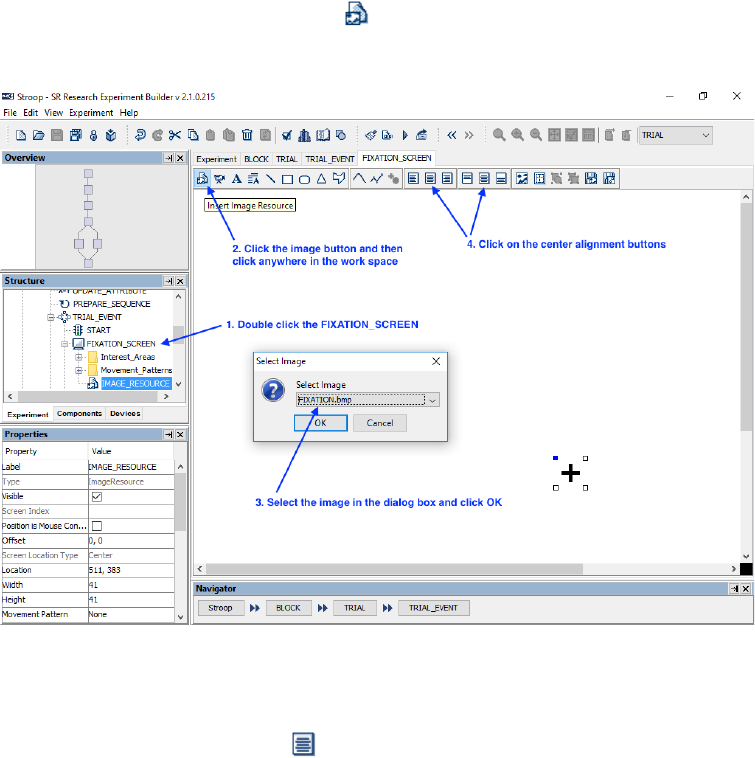Select the Ellipse drawing tool
Viewport: 755px width, 758px height.
pyautogui.click(x=304, y=179)
